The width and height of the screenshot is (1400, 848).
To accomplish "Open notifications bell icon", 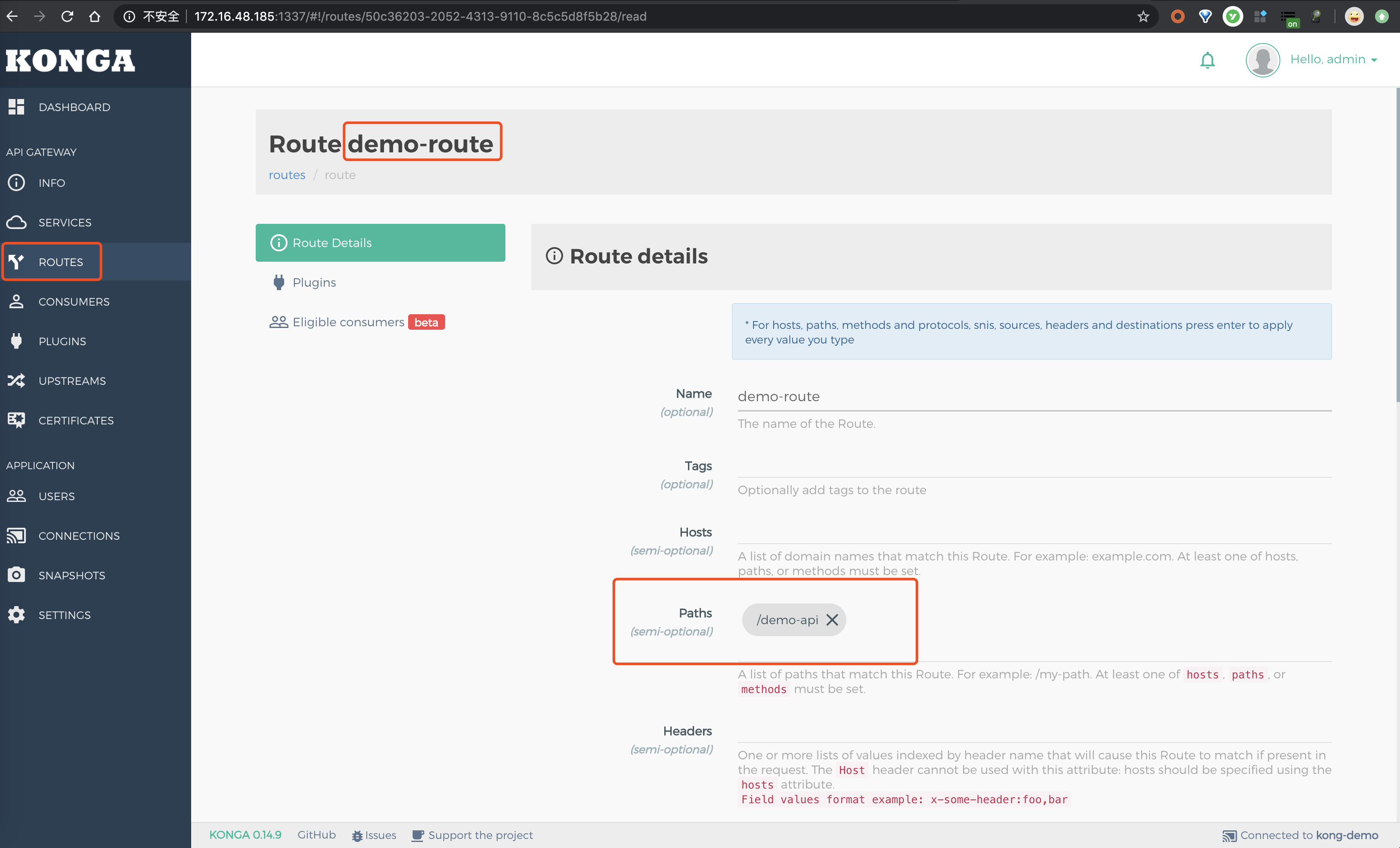I will click(x=1208, y=60).
